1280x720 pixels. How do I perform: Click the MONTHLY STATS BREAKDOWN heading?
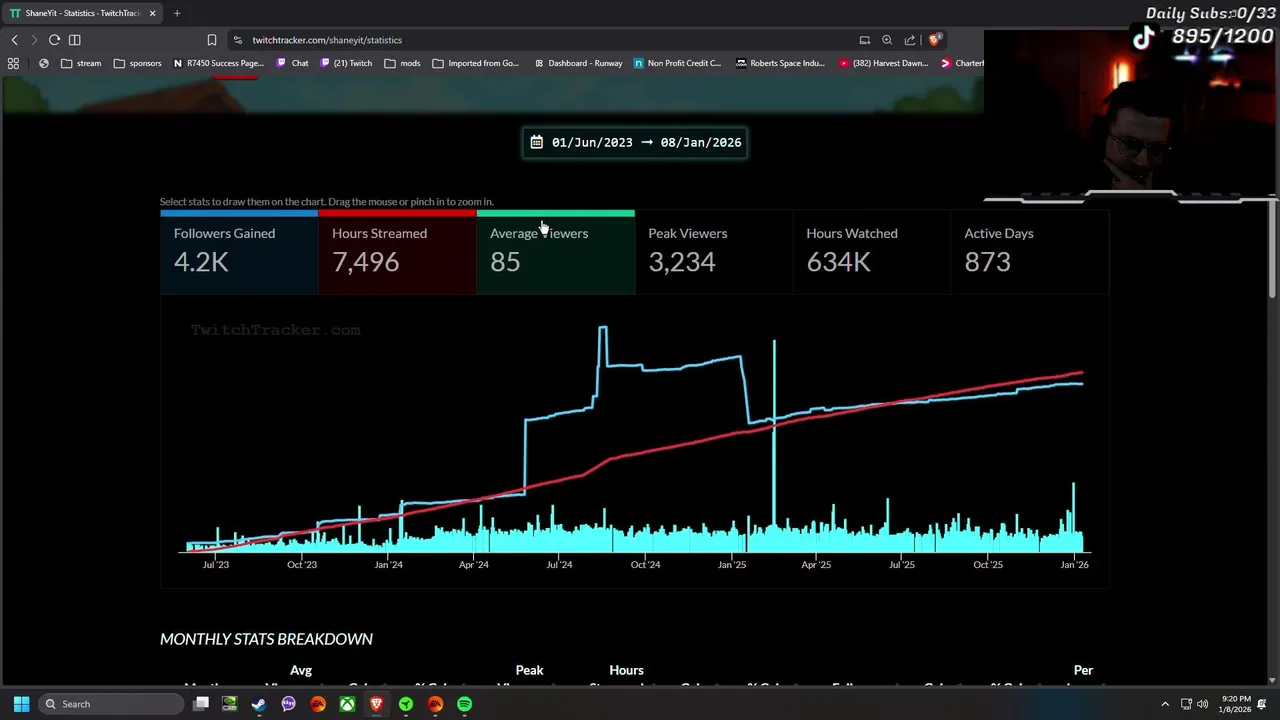click(266, 639)
